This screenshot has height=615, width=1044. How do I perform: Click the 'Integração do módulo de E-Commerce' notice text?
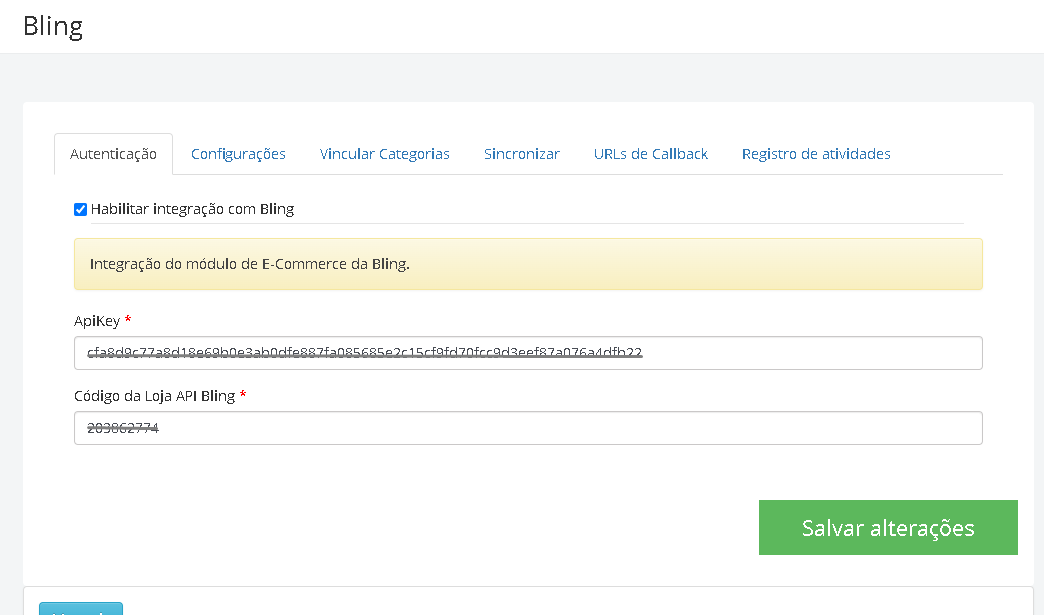point(250,264)
